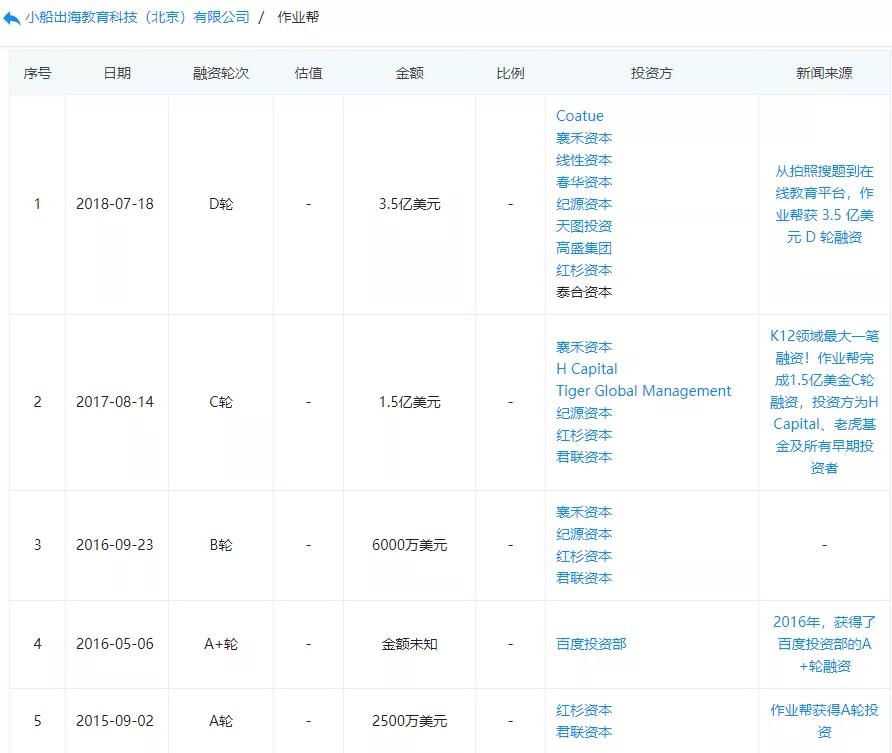Select date cell 2016-09-23

[115, 545]
